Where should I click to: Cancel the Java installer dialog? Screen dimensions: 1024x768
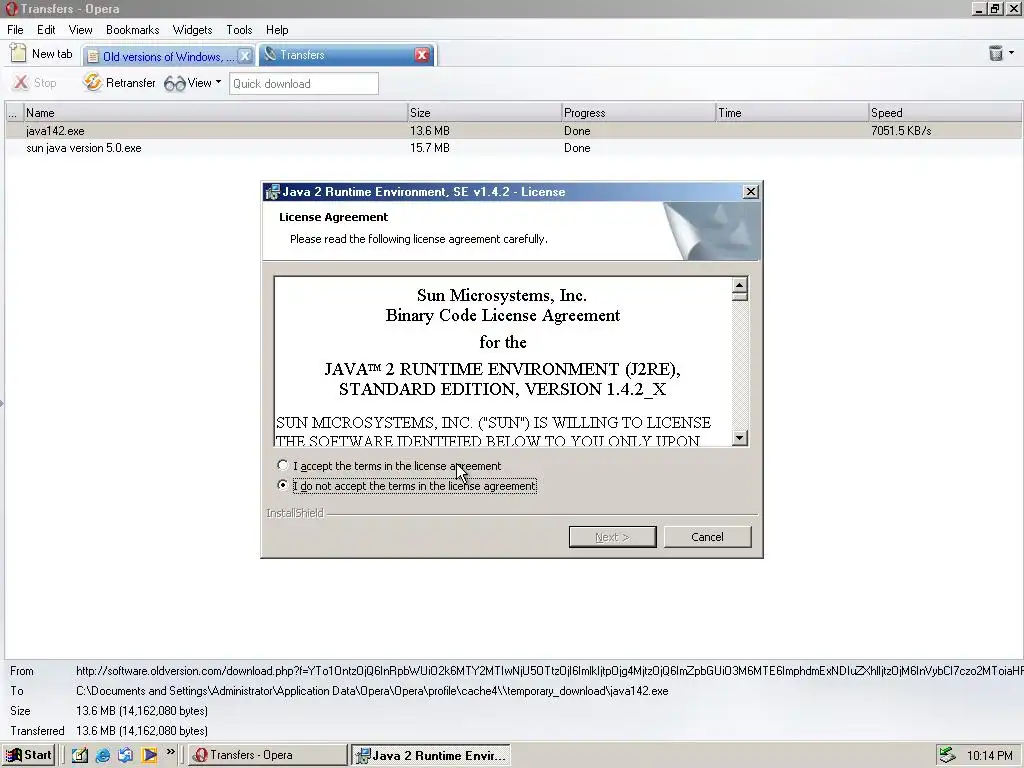[707, 537]
